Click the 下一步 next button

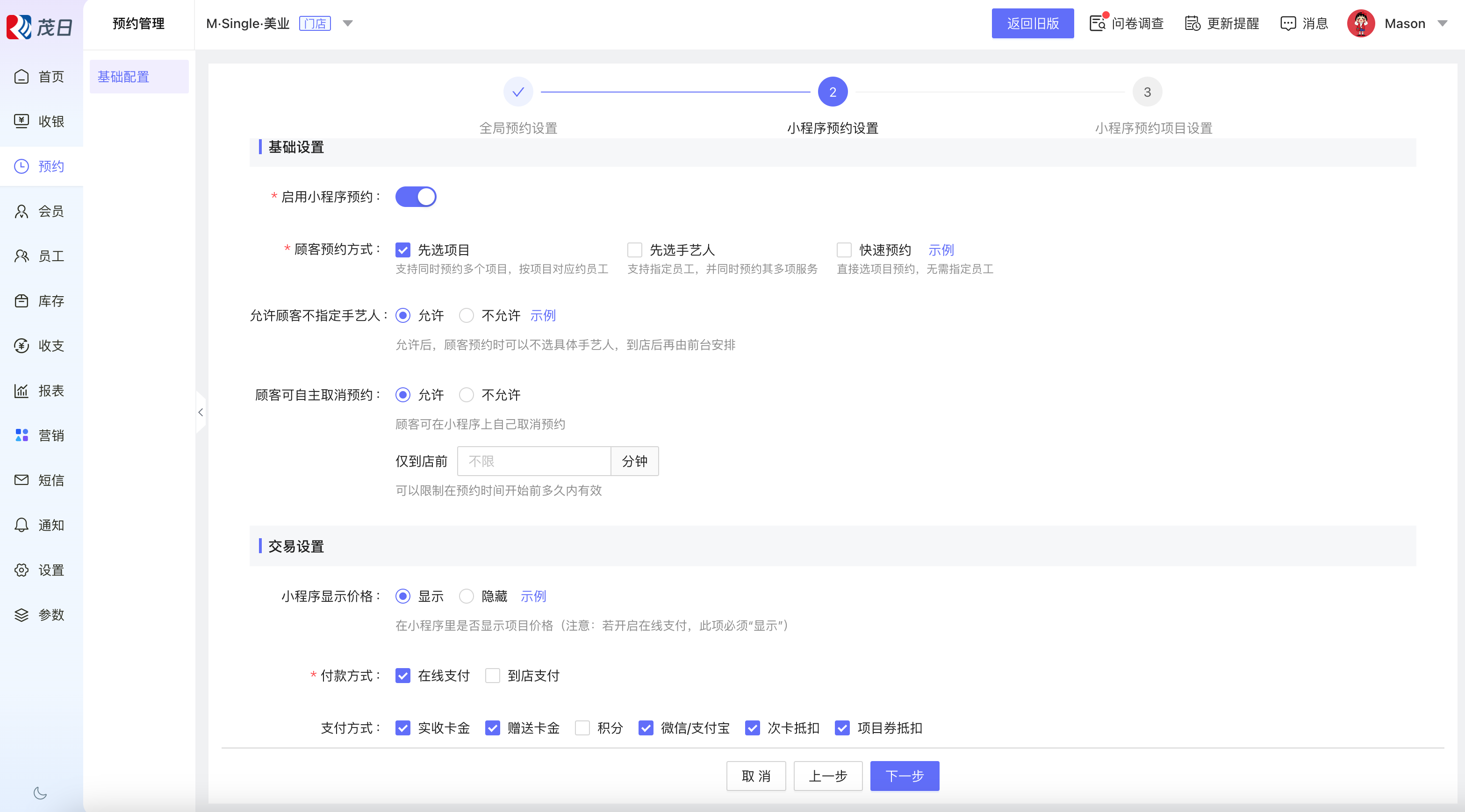coord(904,776)
